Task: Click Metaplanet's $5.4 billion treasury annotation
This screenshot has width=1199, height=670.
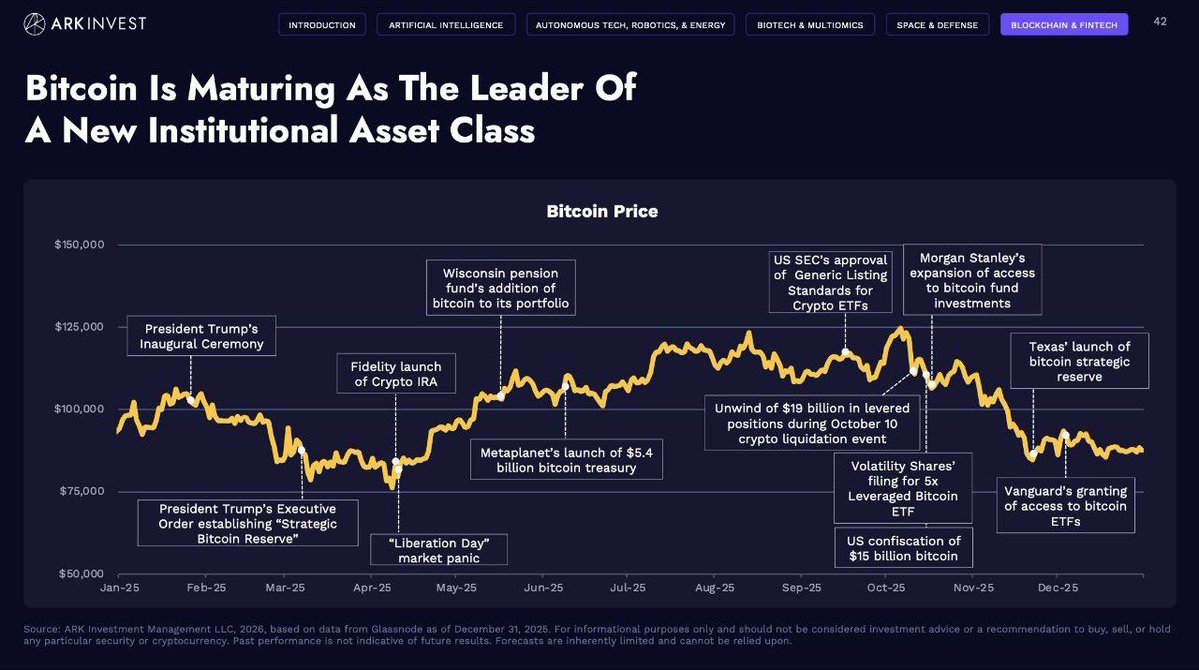Action: coord(566,460)
